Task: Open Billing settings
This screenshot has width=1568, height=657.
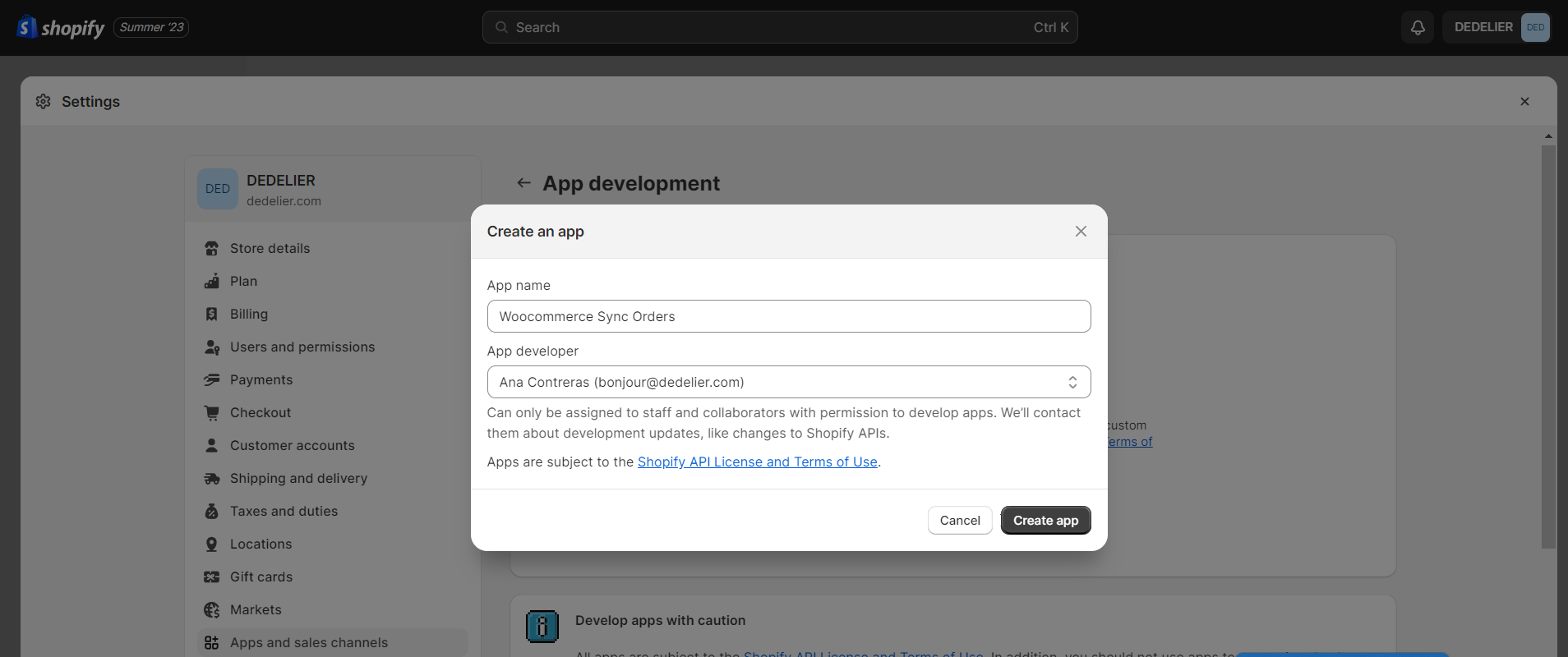Action: [333, 314]
